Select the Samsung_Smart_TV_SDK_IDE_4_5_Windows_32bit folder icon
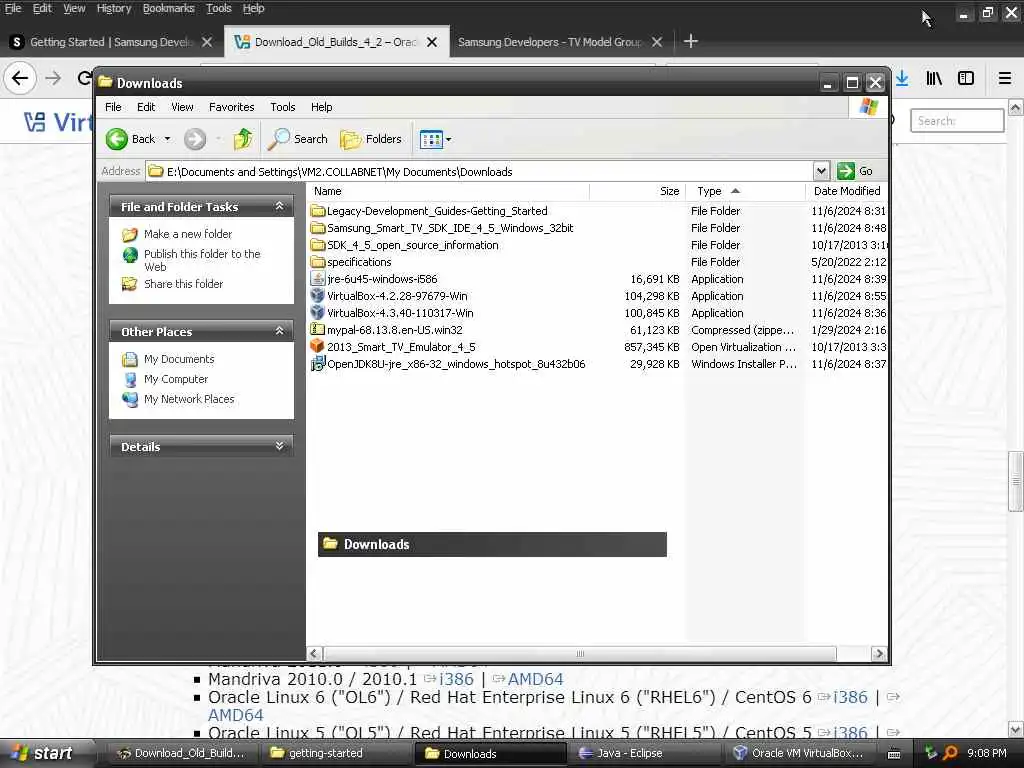The height and width of the screenshot is (768, 1024). pos(317,227)
